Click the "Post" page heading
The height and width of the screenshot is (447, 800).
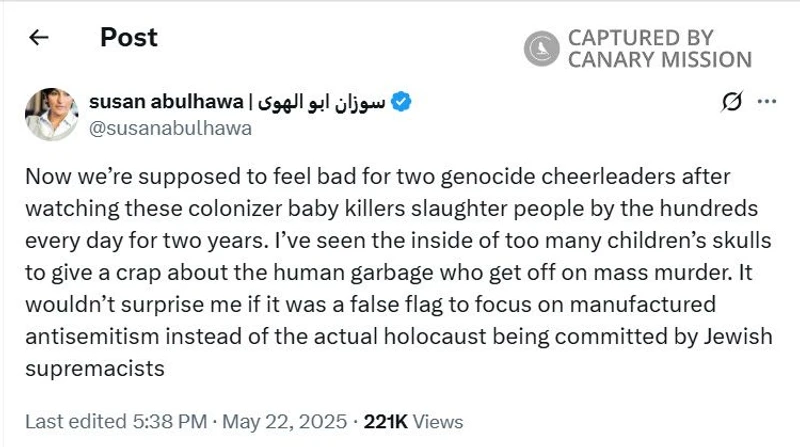click(128, 38)
